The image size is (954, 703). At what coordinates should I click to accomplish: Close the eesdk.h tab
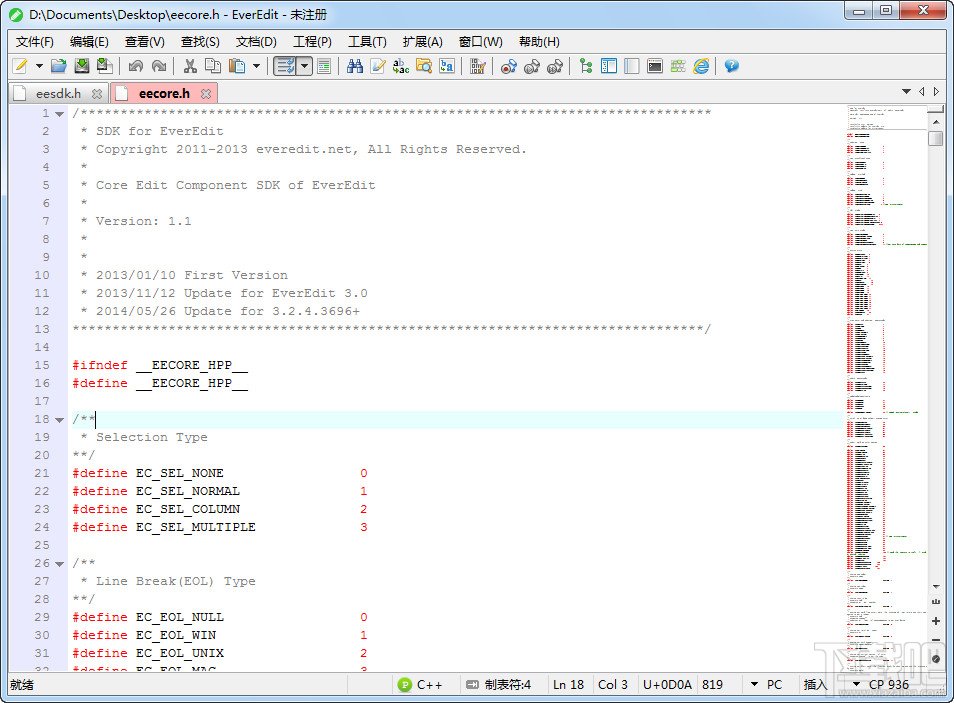[97, 94]
